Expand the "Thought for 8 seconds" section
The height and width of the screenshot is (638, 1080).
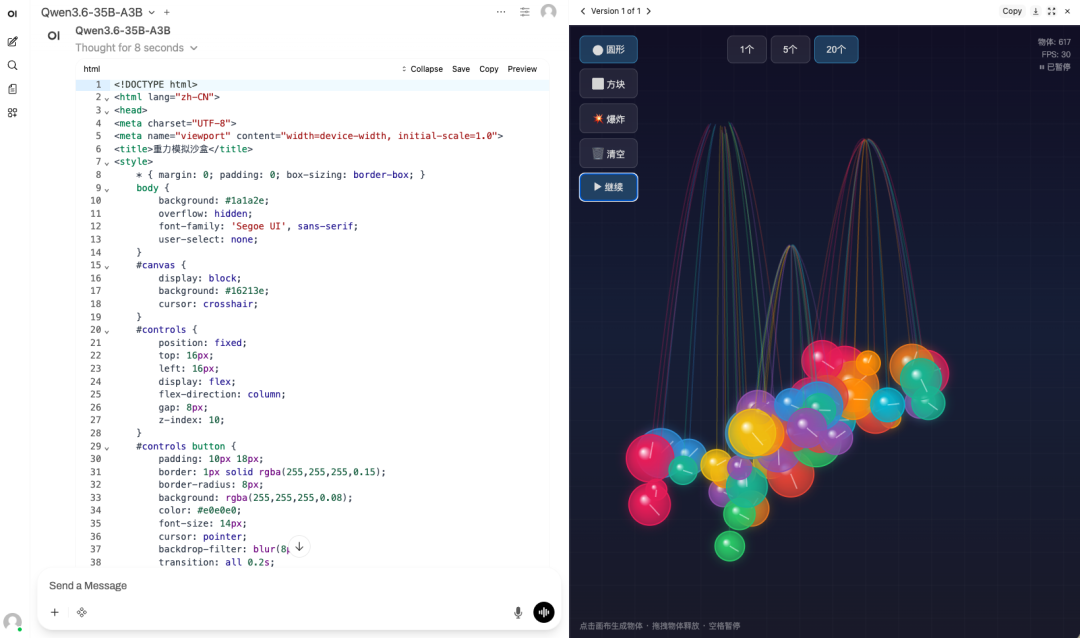[136, 48]
